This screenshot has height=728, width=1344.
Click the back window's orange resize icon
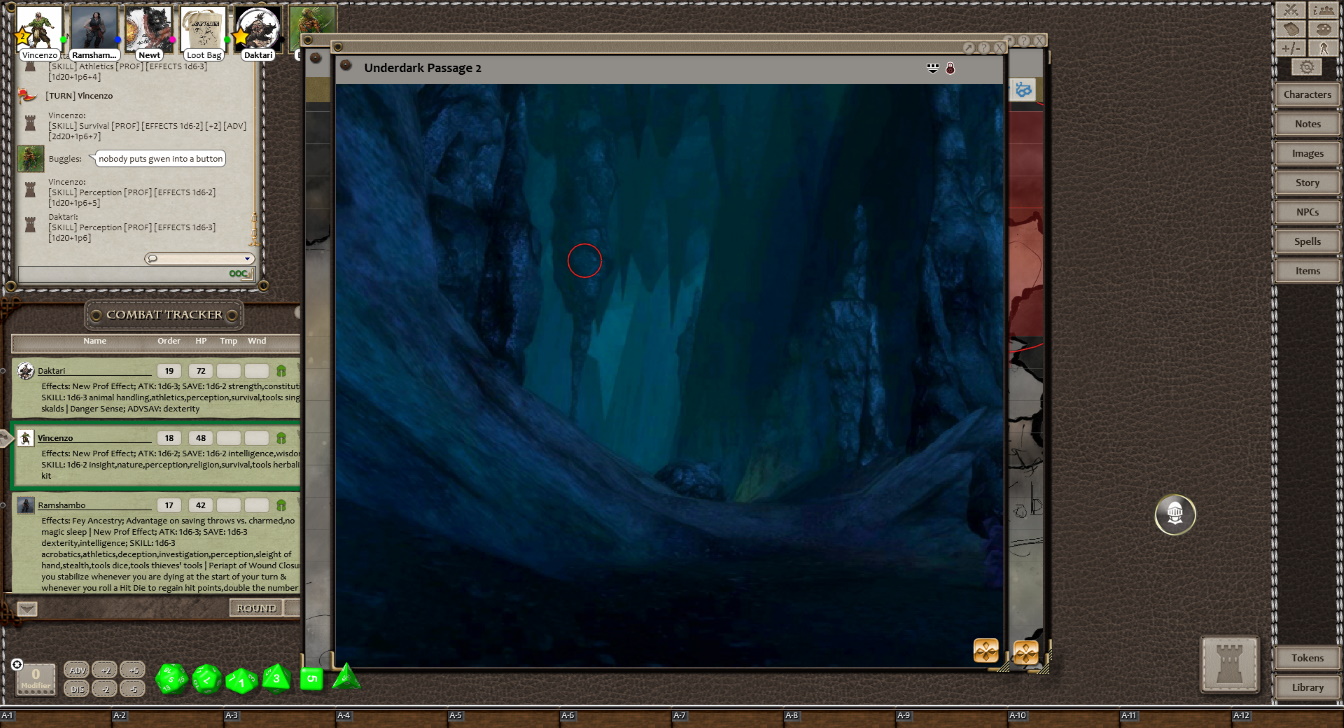pos(1025,653)
